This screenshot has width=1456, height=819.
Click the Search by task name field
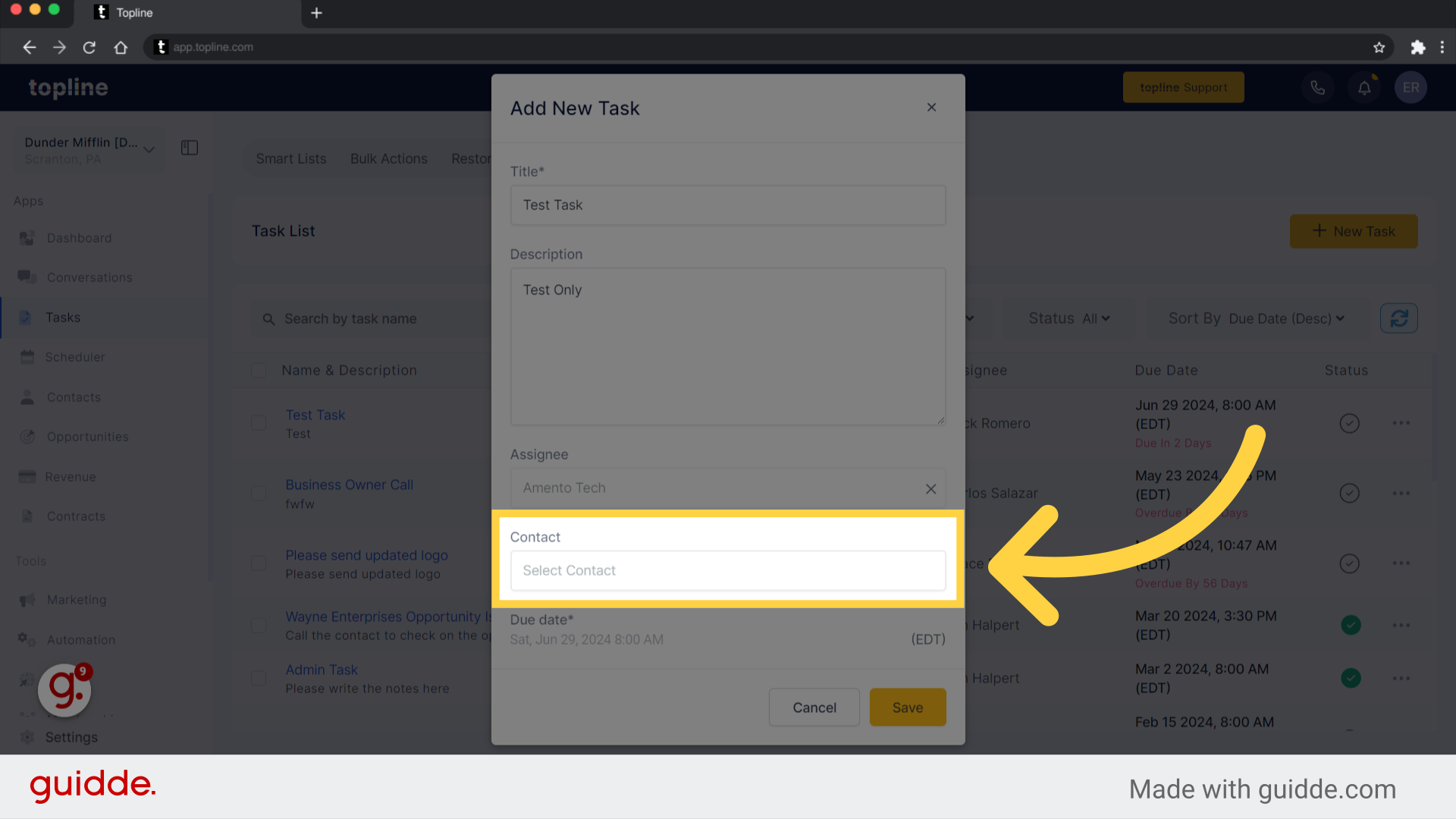point(372,318)
